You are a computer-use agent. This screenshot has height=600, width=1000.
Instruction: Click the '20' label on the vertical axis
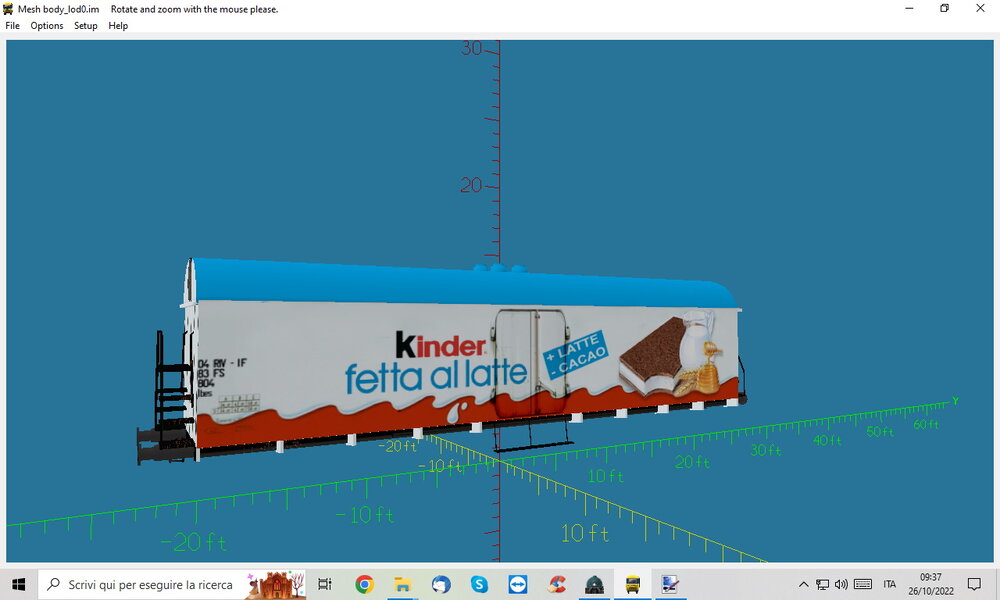tap(471, 185)
